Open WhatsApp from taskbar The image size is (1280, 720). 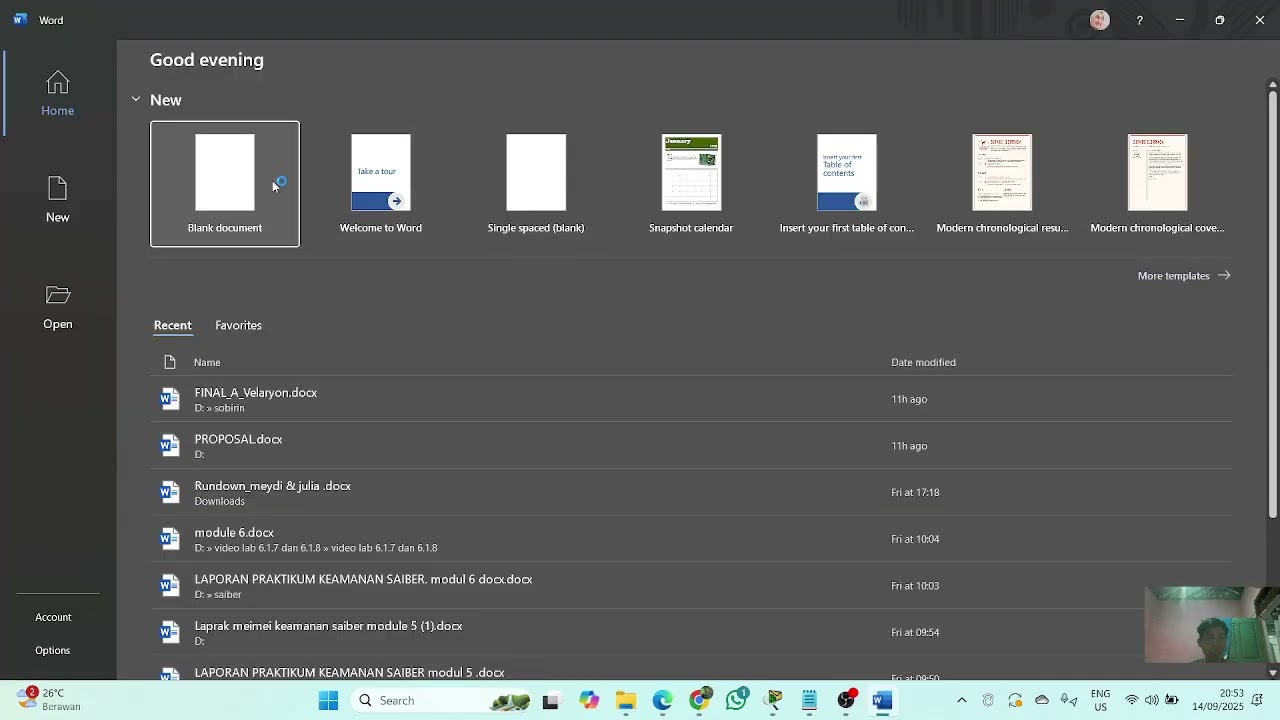click(737, 700)
